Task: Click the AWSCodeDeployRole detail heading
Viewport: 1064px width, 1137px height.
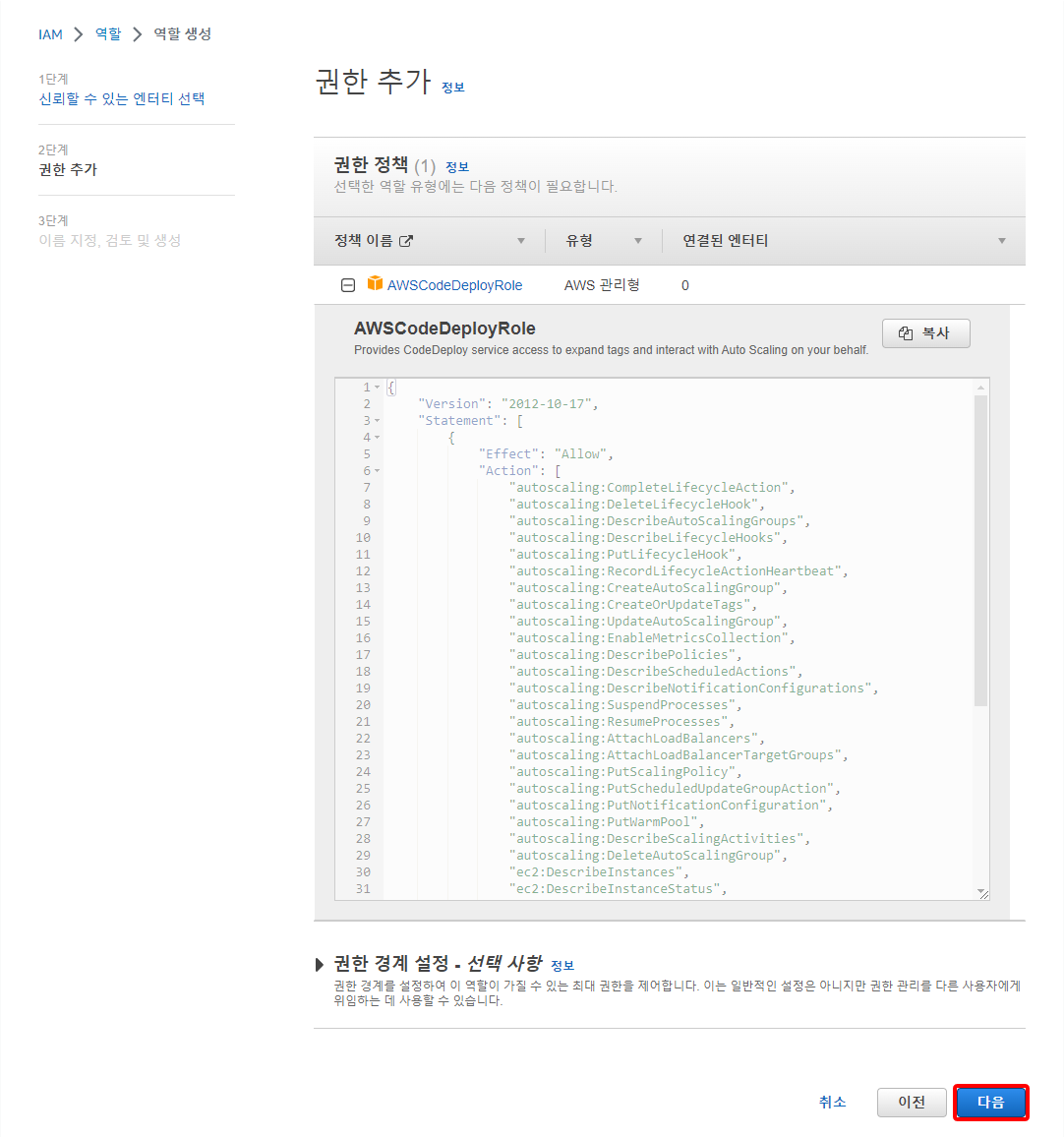Action: 444,329
